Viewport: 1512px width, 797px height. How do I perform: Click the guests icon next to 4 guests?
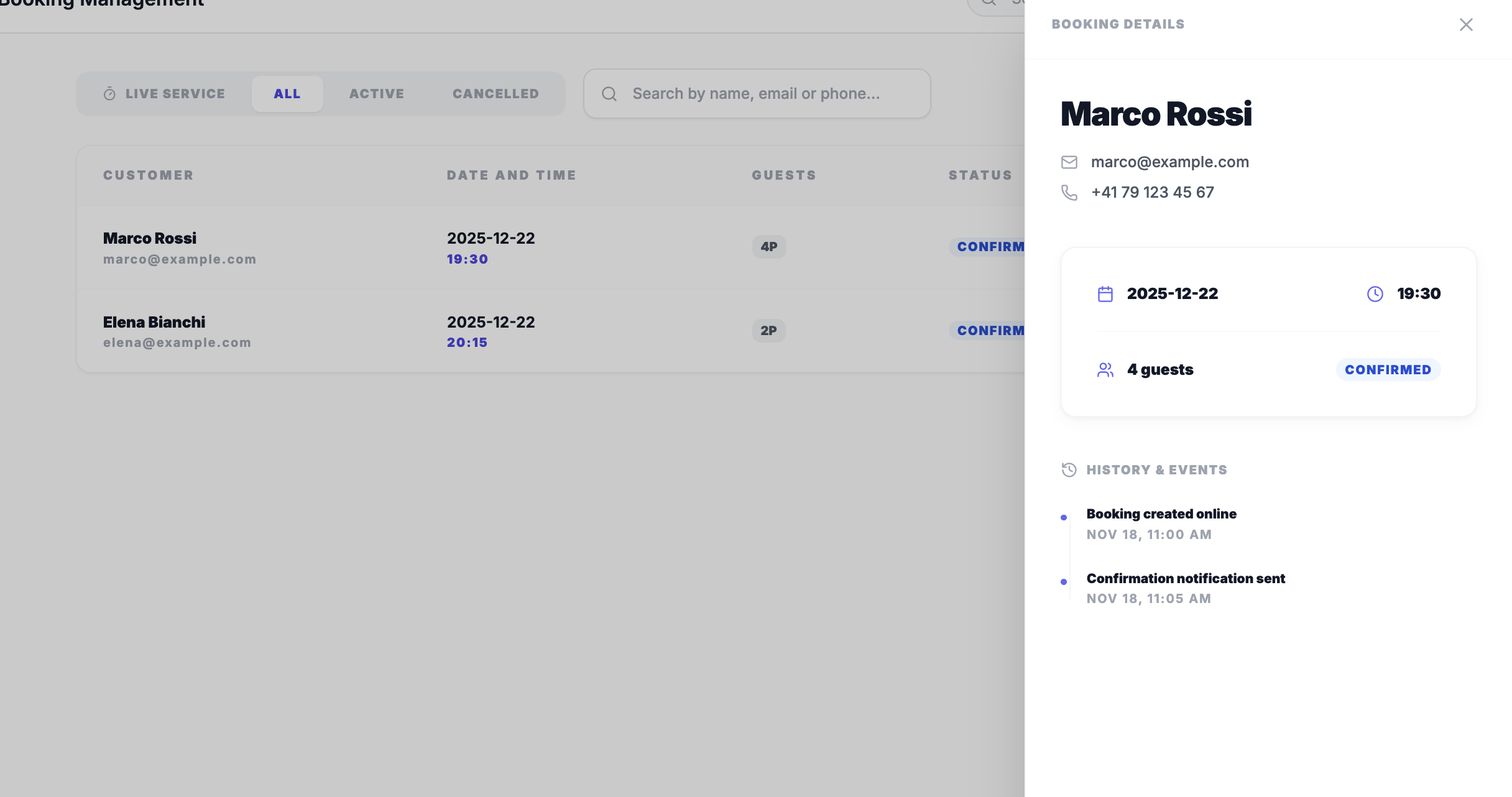coord(1105,370)
